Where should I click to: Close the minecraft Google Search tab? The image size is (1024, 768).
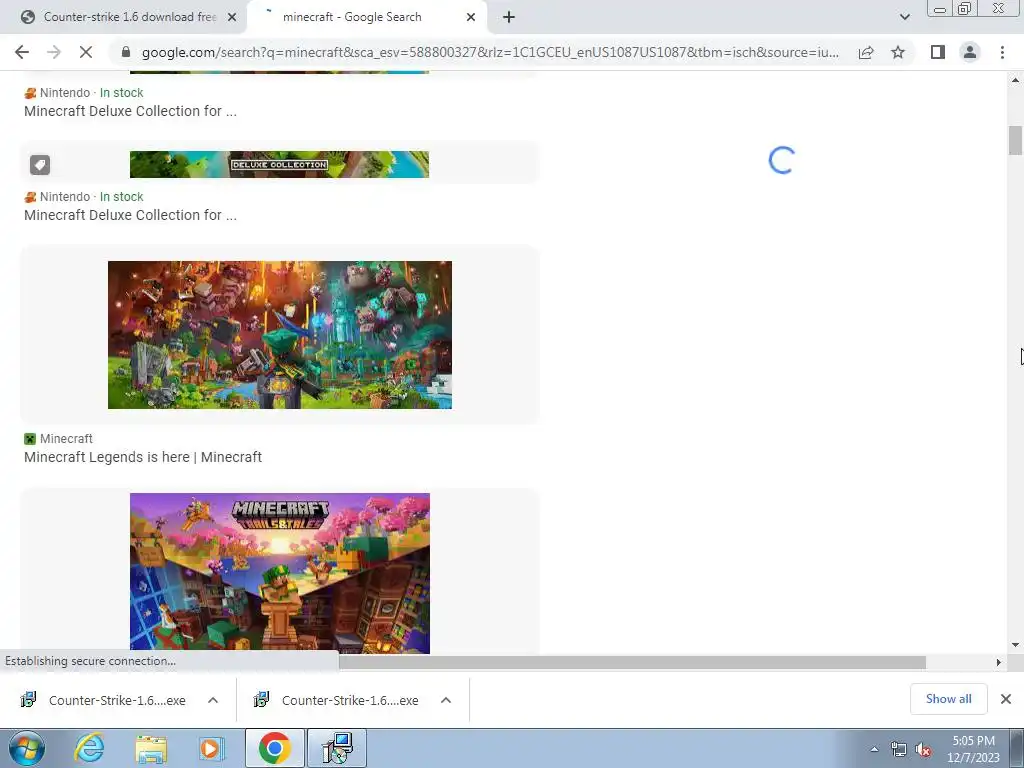click(471, 18)
